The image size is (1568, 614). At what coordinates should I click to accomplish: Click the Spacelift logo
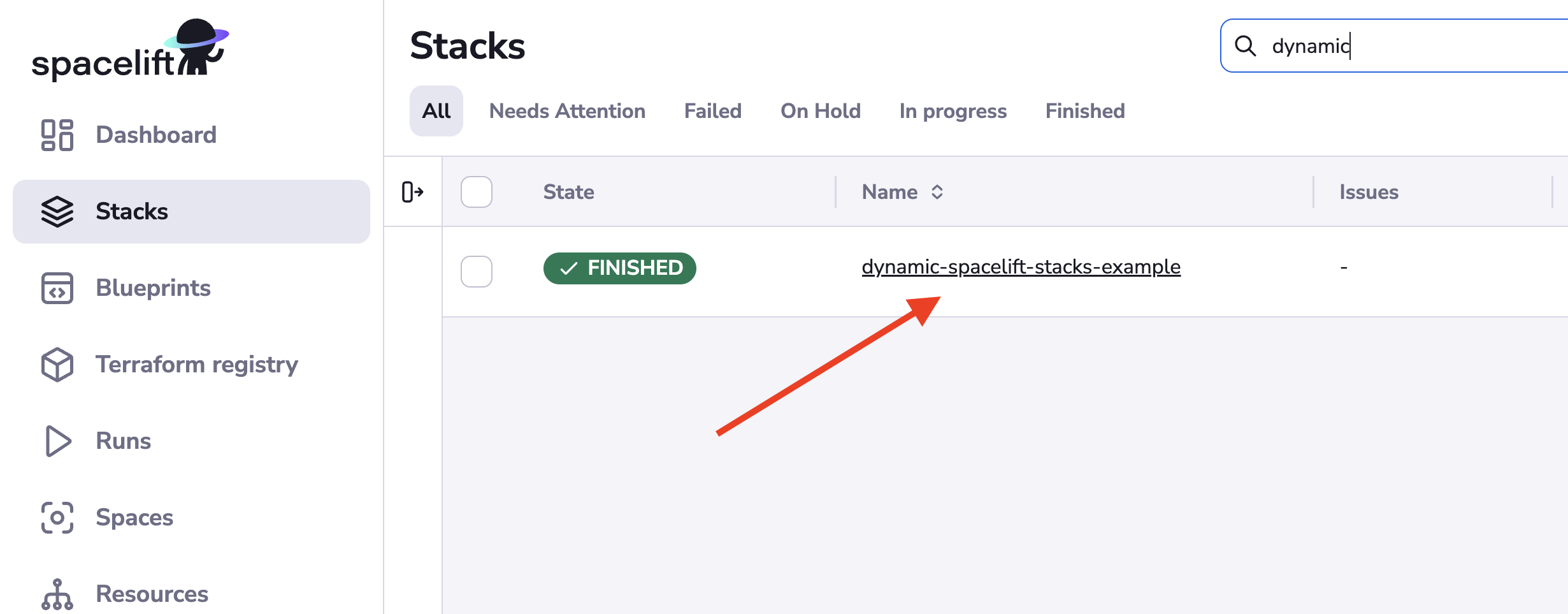[x=130, y=51]
